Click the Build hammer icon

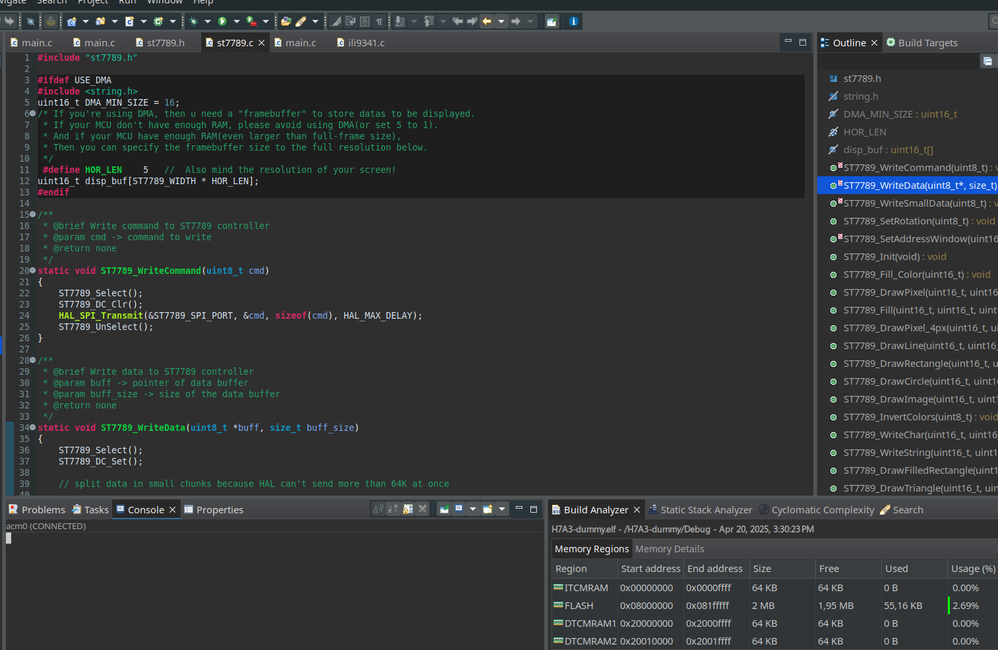click(50, 21)
